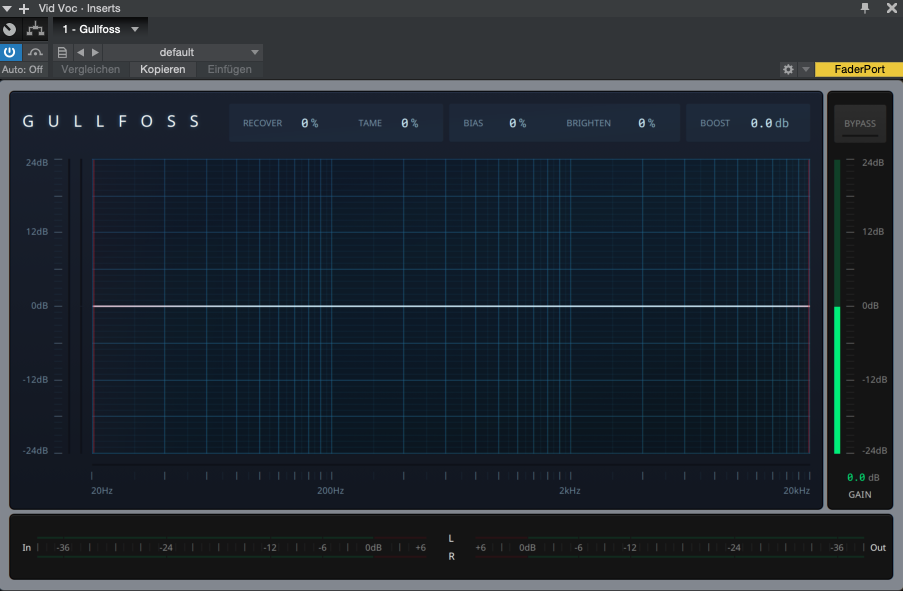
Task: Click the right red frequency range boundary
Action: pos(809,306)
